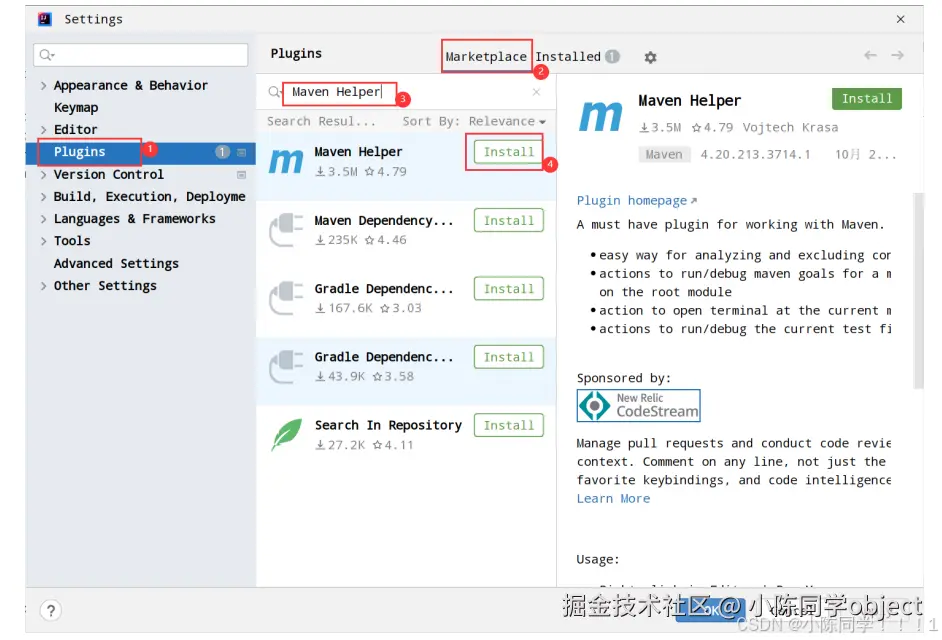Image resolution: width=942 pixels, height=640 pixels.
Task: Click the IntelliJ icon in title bar
Action: pos(44,19)
